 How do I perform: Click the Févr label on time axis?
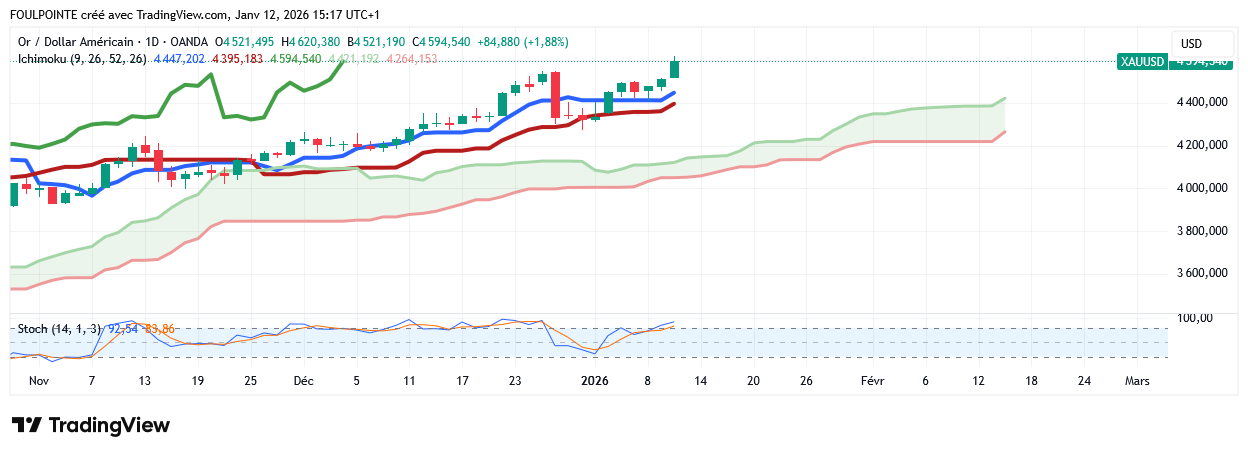coord(873,381)
